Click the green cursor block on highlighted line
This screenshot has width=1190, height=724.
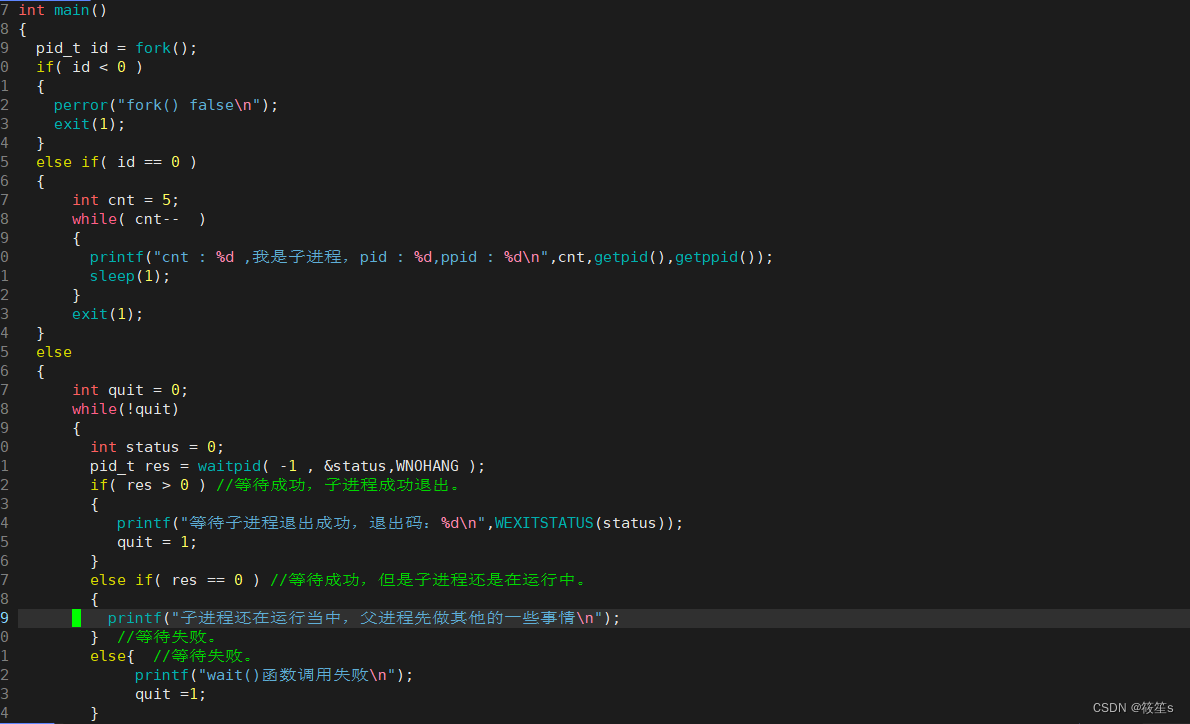77,618
